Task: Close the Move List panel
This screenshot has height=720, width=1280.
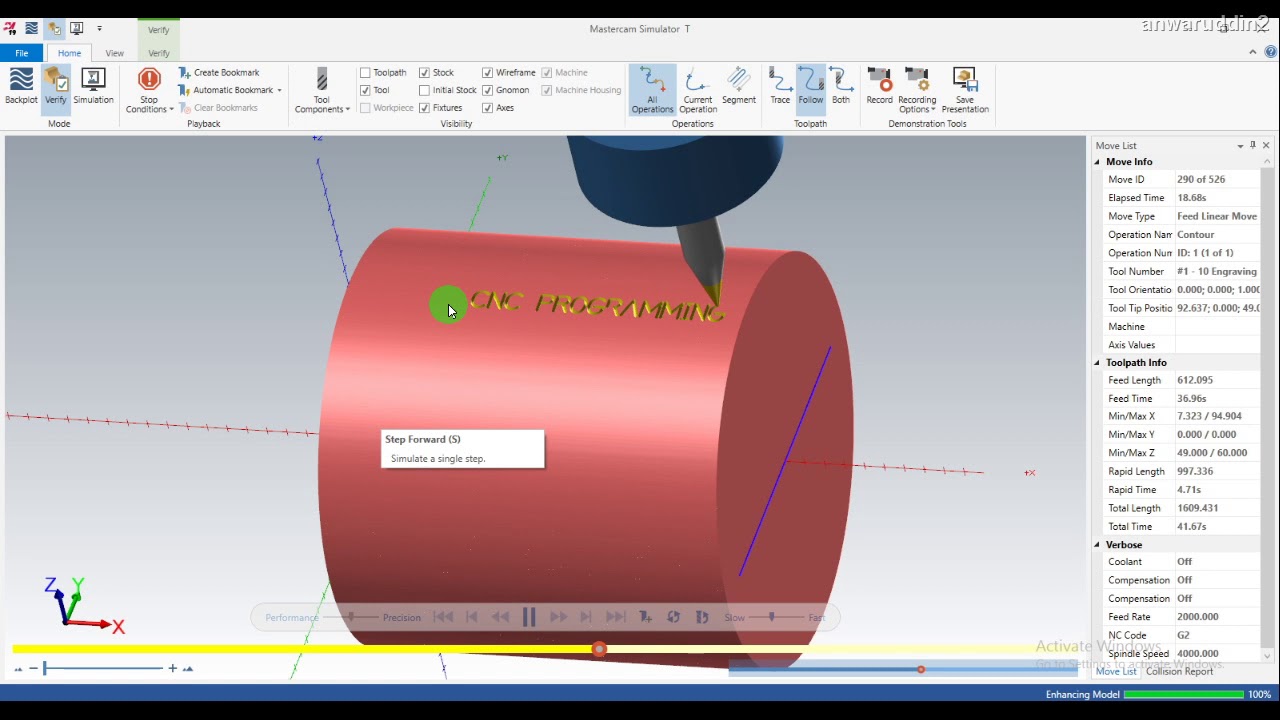Action: point(1266,145)
